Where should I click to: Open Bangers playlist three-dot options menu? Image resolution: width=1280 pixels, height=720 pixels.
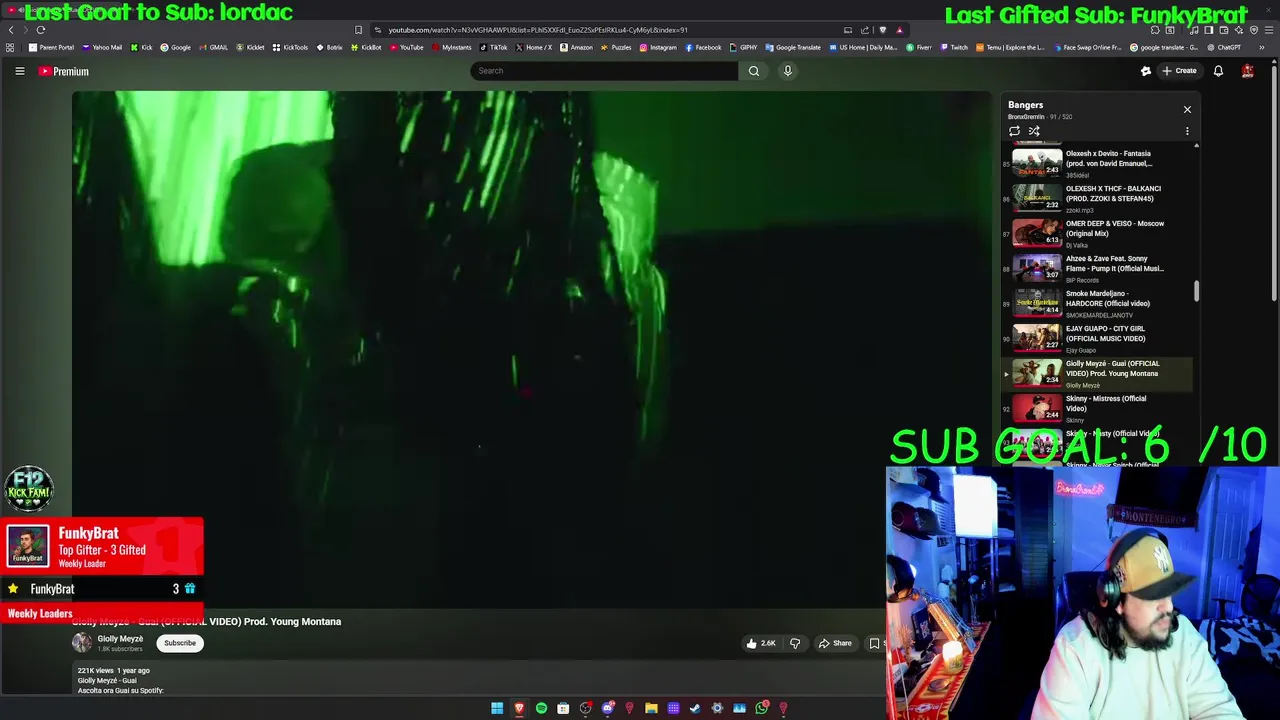[1187, 131]
